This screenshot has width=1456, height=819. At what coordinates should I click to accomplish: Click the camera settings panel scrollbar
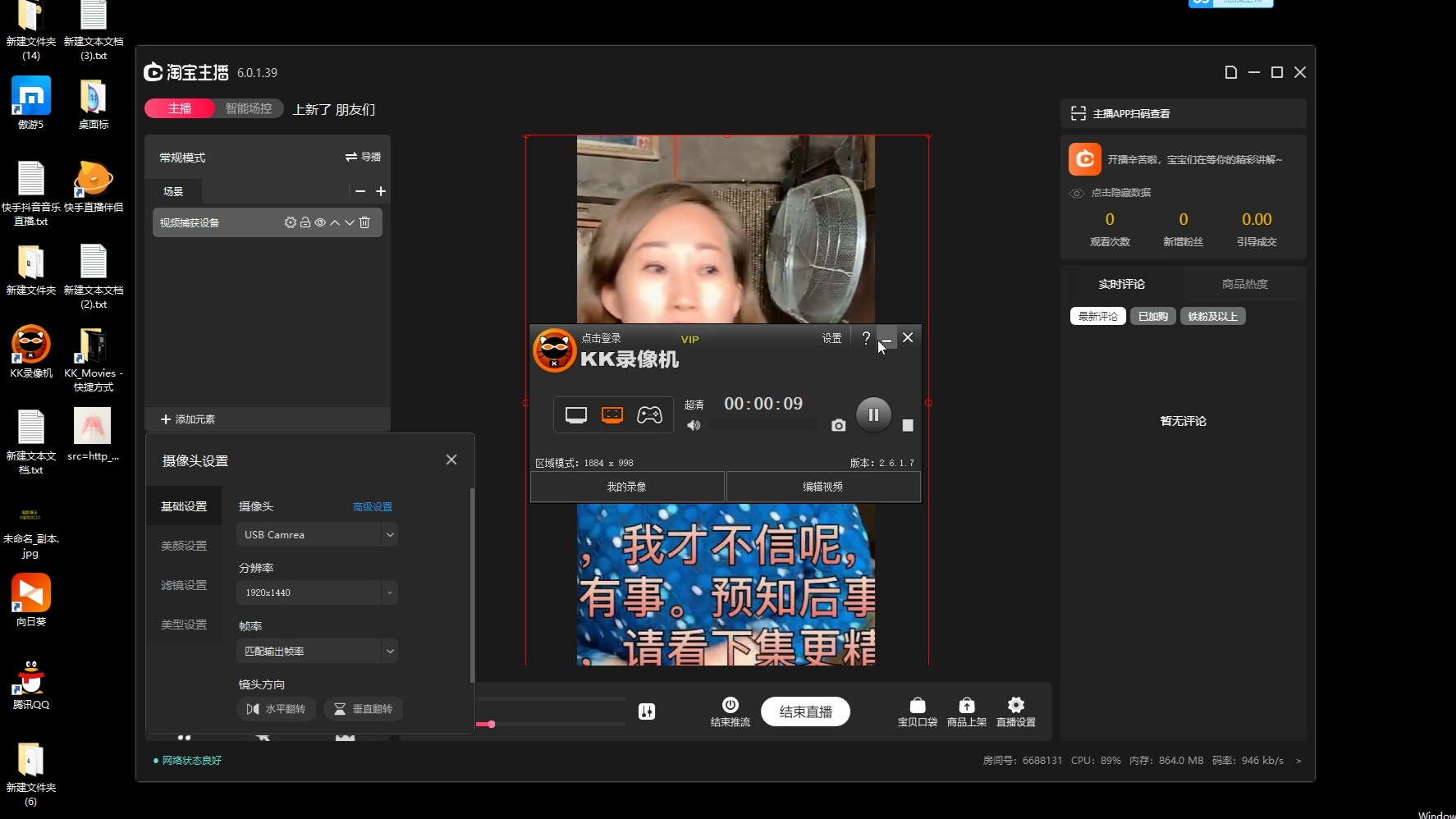pyautogui.click(x=472, y=585)
